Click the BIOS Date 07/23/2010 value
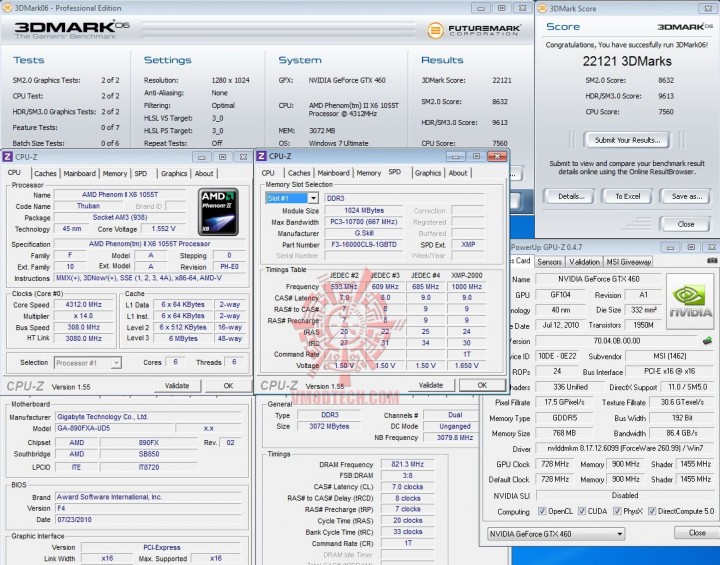The height and width of the screenshot is (565, 720). pyautogui.click(x=148, y=520)
